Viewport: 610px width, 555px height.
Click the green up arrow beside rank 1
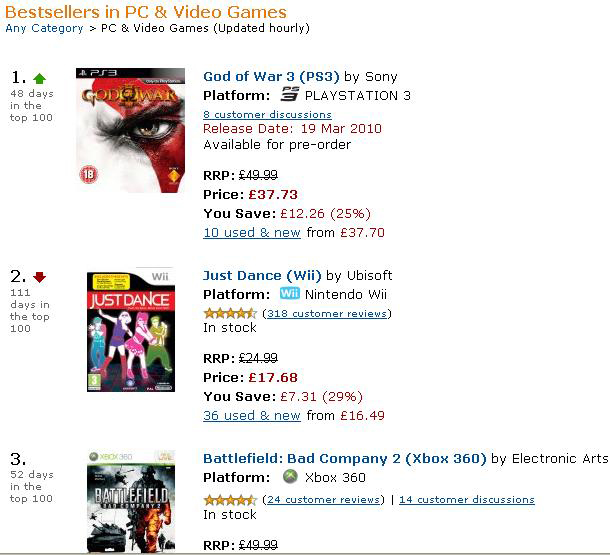point(40,78)
